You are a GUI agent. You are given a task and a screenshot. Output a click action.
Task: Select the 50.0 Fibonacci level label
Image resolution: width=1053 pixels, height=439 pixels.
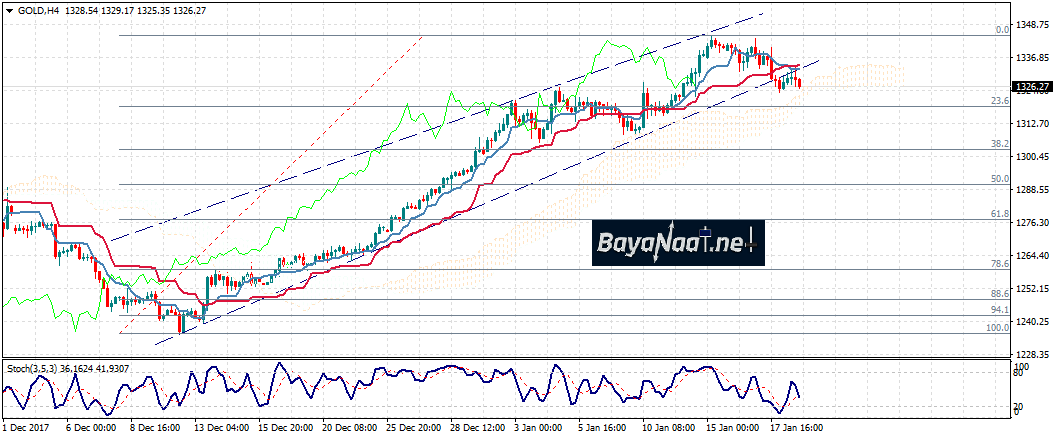[x=998, y=179]
